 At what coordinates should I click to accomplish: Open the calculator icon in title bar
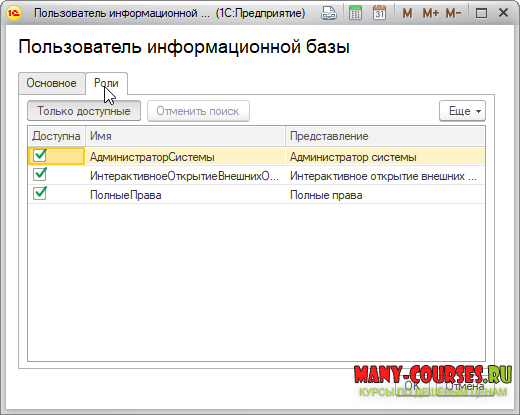click(x=355, y=13)
